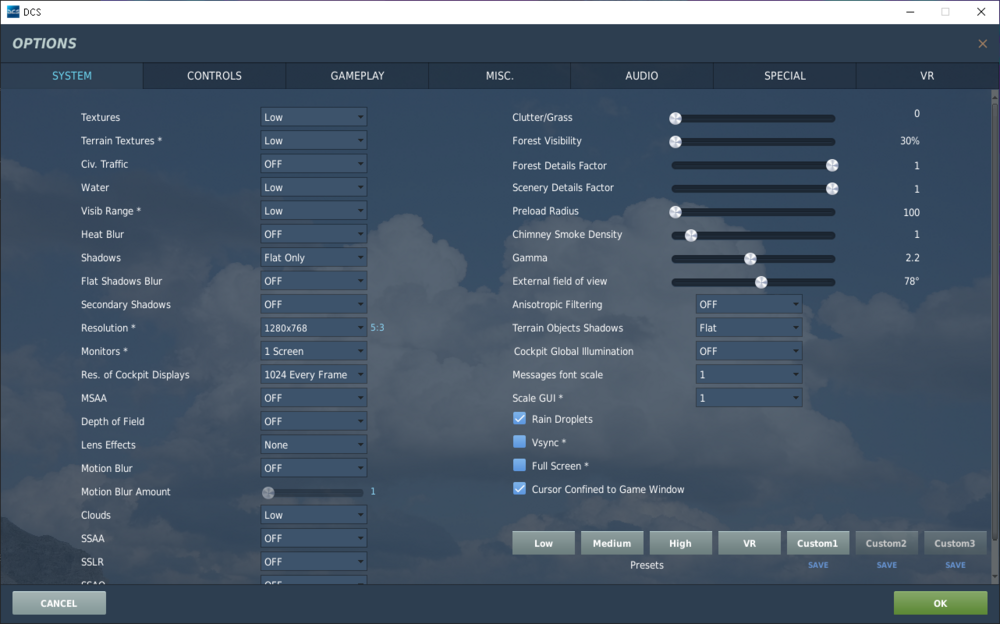
Task: Open the Shadows dropdown
Action: click(x=313, y=257)
